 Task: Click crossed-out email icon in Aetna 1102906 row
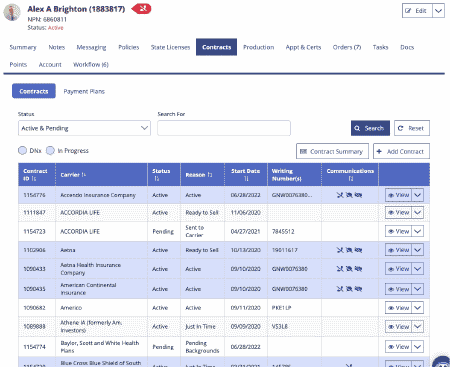tap(349, 250)
